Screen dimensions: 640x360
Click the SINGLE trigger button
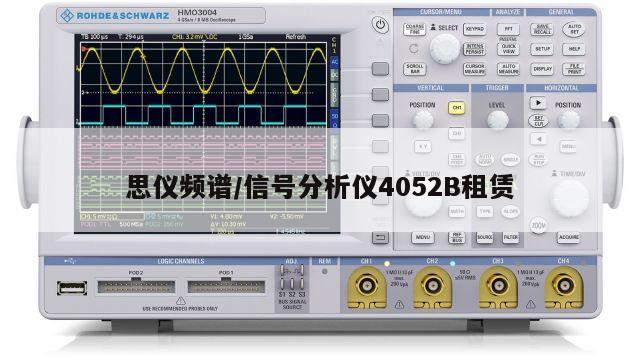(510, 159)
